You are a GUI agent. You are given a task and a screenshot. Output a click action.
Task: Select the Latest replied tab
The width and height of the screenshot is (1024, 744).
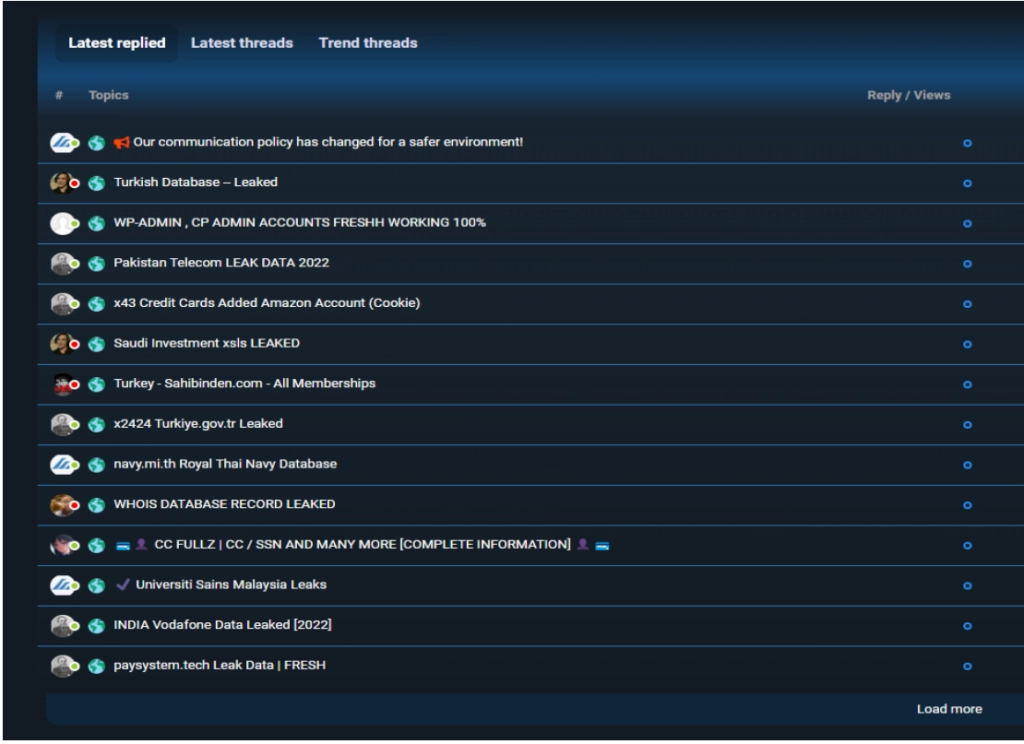[x=117, y=43]
